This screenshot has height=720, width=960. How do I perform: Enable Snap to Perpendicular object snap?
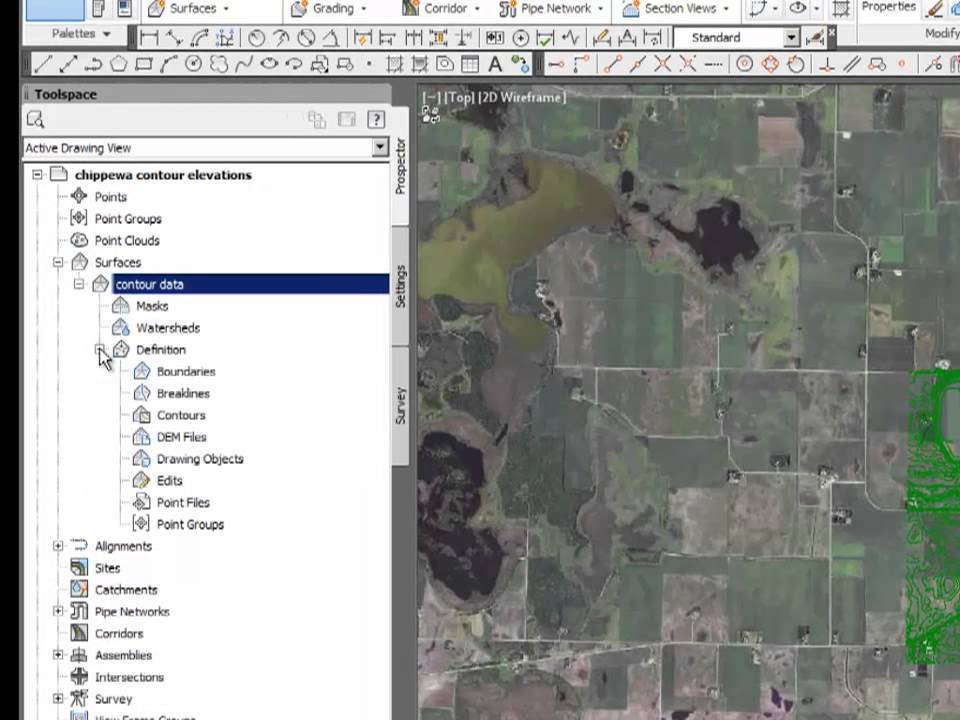[827, 64]
